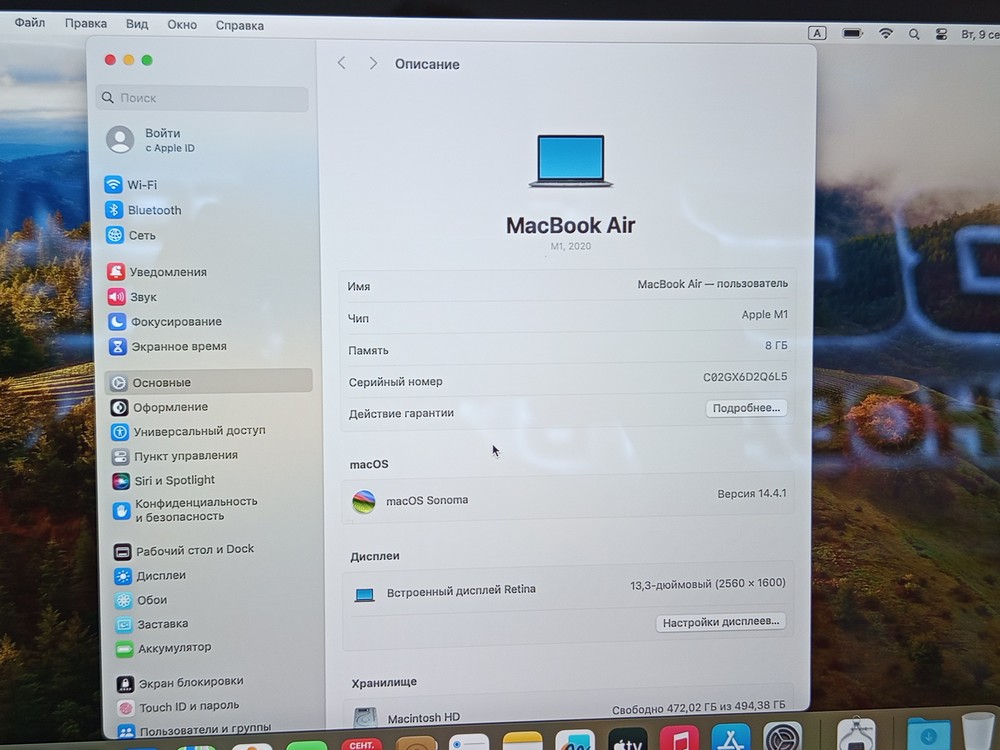This screenshot has width=1000, height=750.
Task: Click the Подробнее warranty button
Action: [x=746, y=408]
